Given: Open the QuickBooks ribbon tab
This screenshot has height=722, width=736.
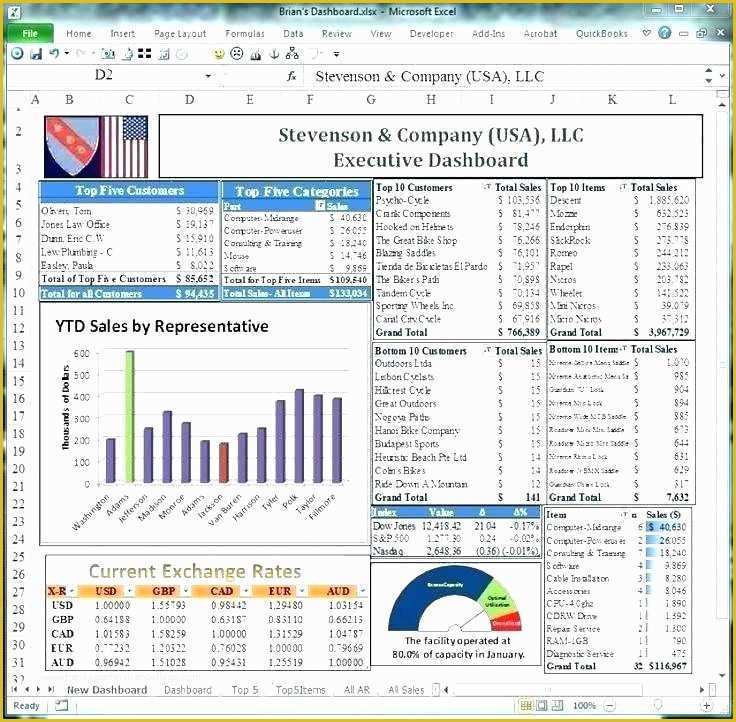Looking at the screenshot, I should click(602, 33).
